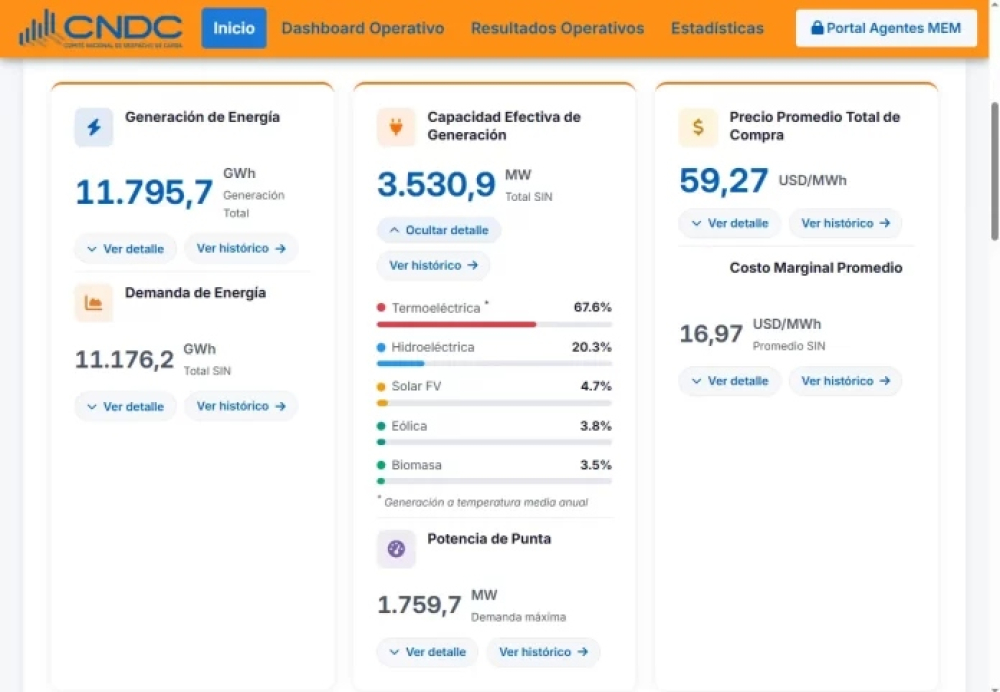
Task: Click the Demanda de Energía chart icon
Action: click(x=94, y=302)
